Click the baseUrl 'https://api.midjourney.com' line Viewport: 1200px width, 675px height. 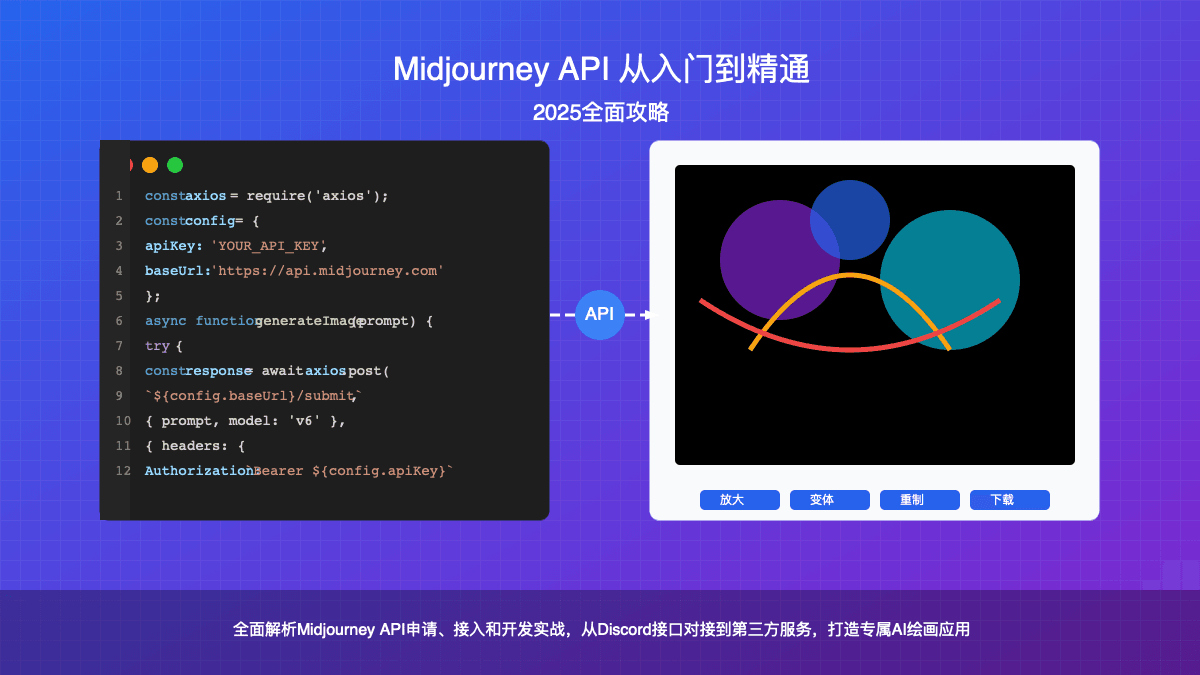pos(294,271)
